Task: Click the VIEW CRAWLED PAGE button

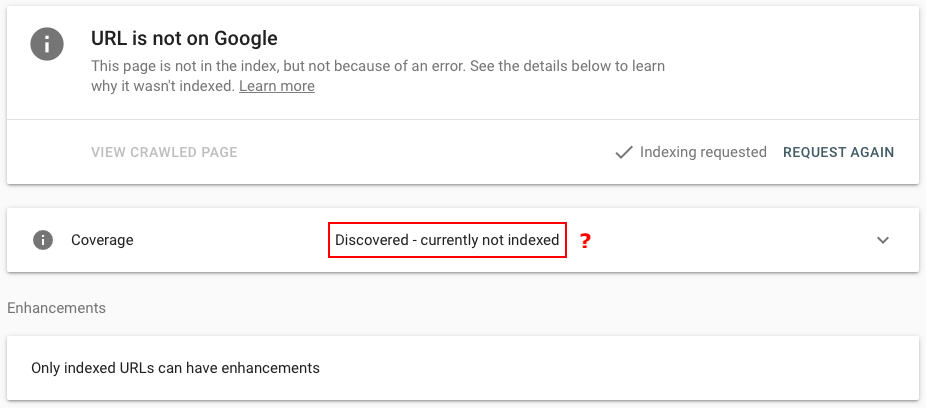Action: click(x=164, y=153)
